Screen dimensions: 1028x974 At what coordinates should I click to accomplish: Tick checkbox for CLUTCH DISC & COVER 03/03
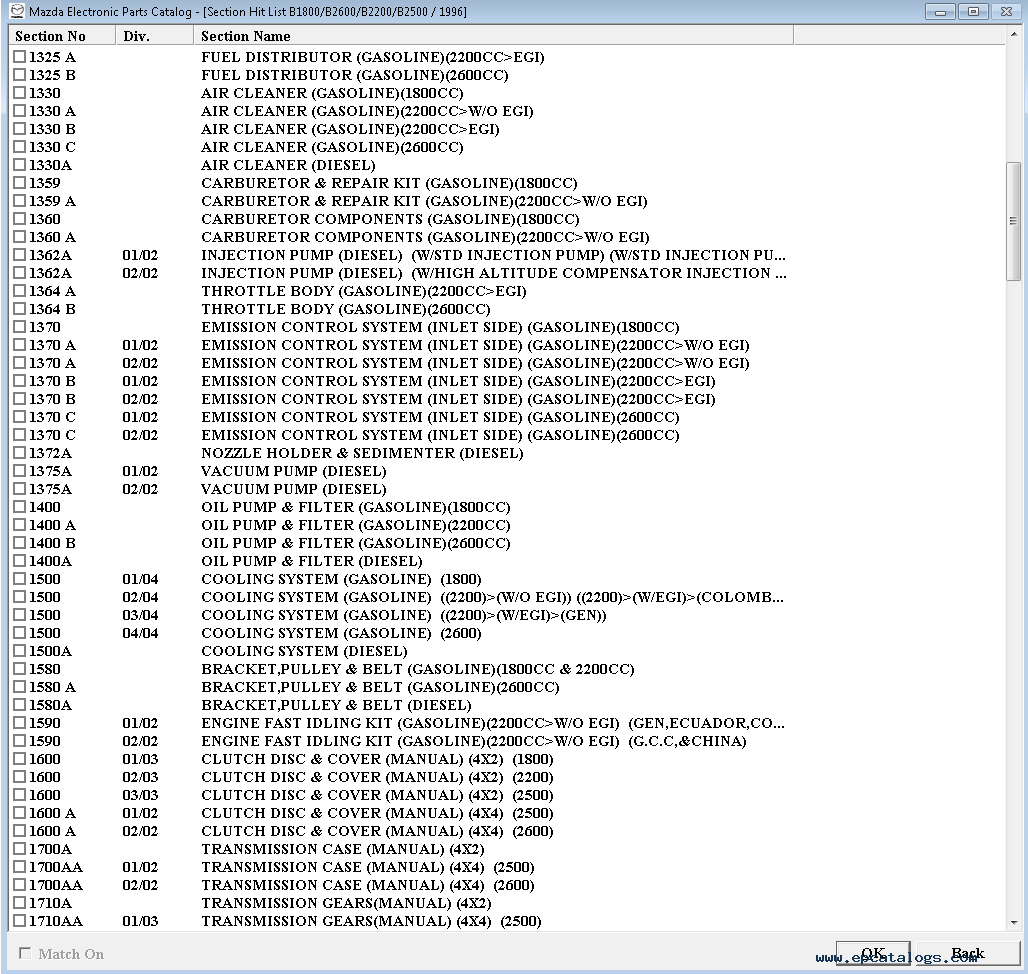[x=18, y=795]
